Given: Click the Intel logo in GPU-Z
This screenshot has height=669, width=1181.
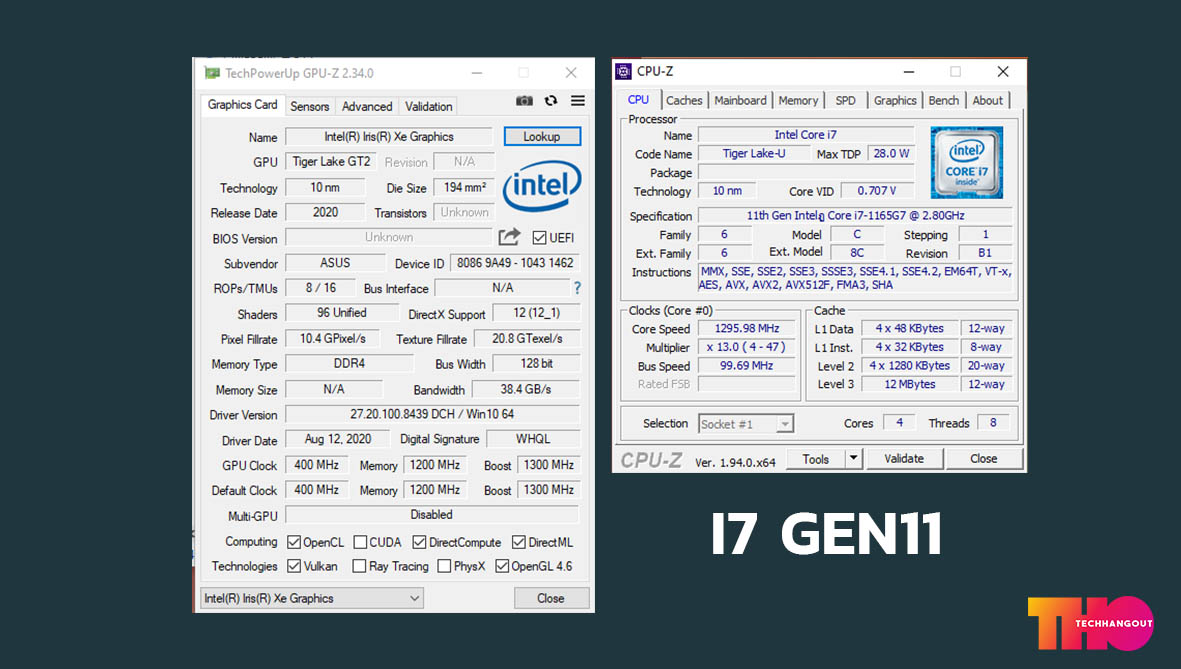Looking at the screenshot, I should 542,186.
